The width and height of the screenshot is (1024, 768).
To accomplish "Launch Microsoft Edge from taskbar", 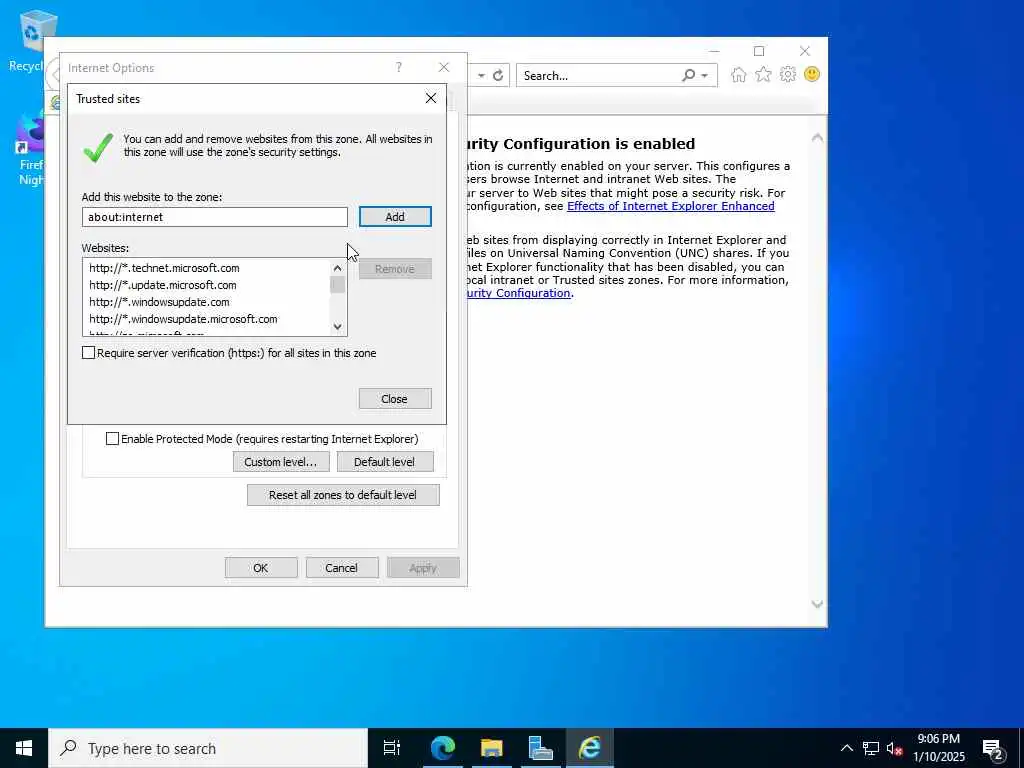I will click(x=443, y=748).
